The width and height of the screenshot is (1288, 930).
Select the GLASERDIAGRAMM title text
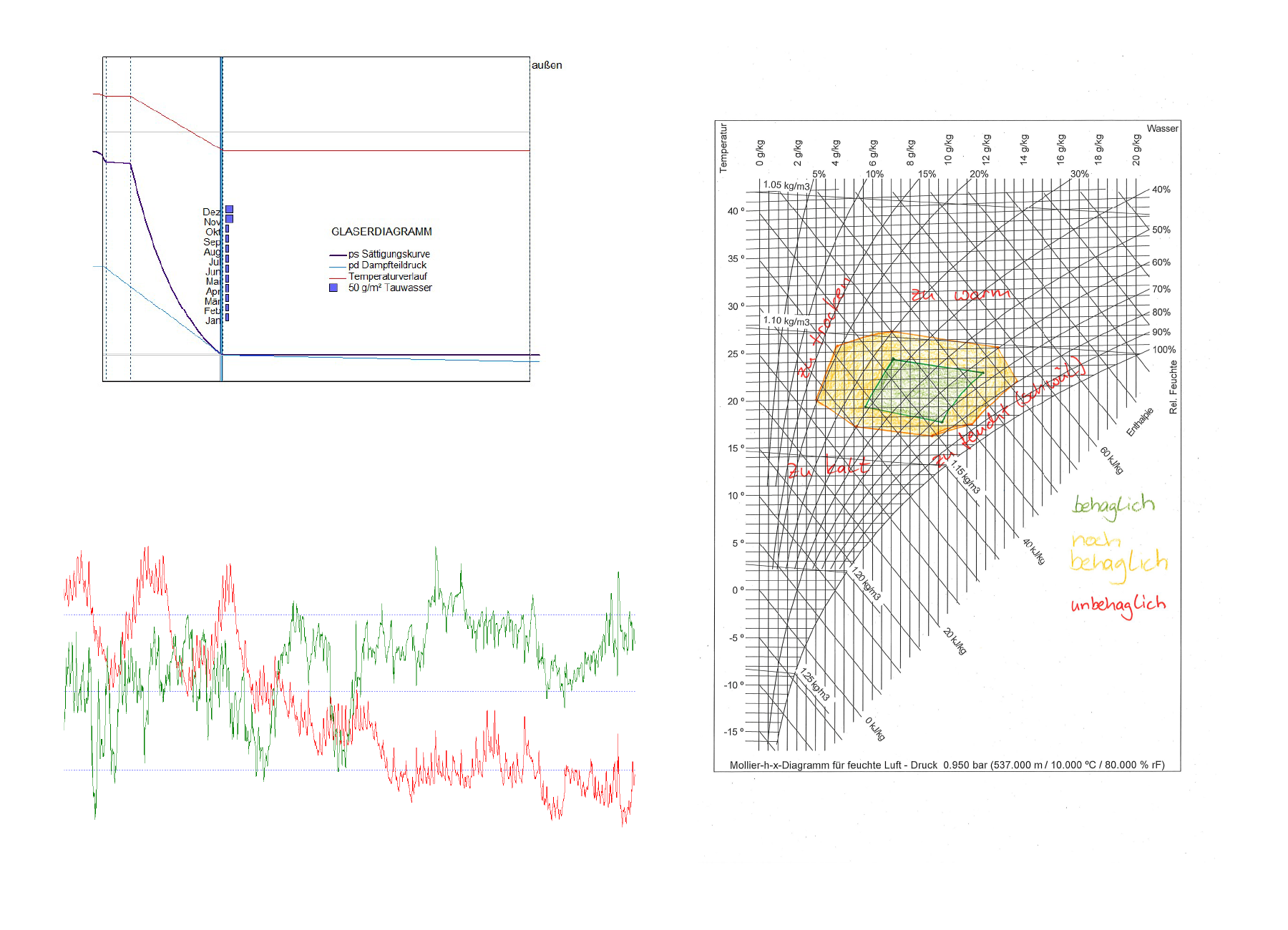tap(381, 232)
